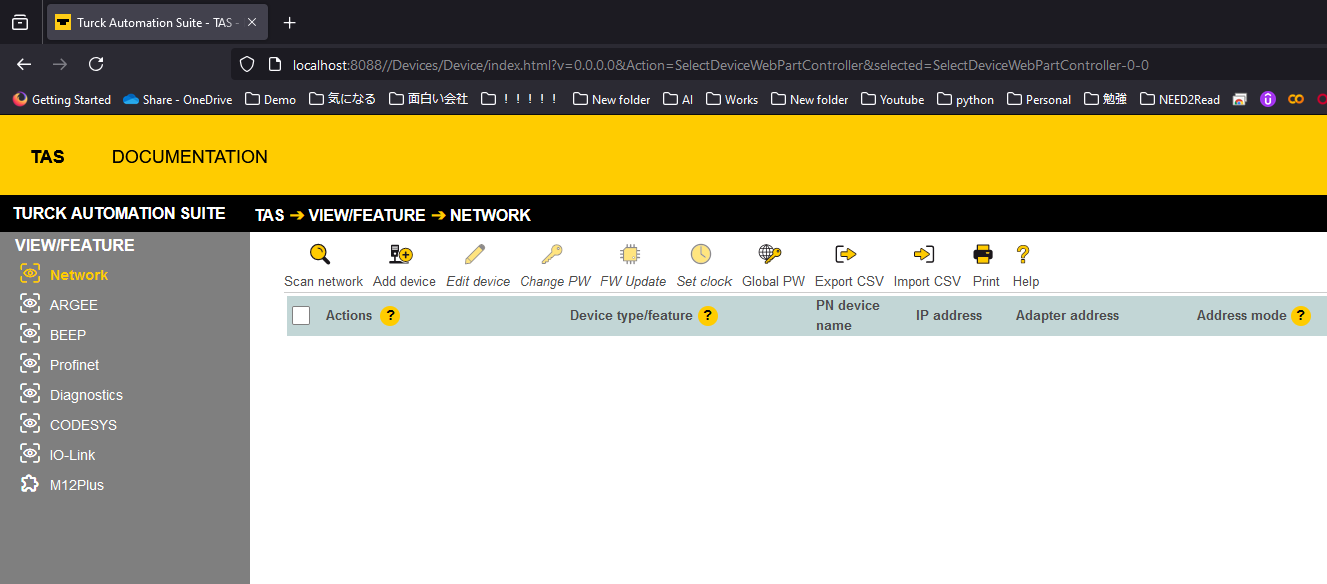1327x584 pixels.
Task: Click the eye icon beside ARGEE
Action: point(30,304)
